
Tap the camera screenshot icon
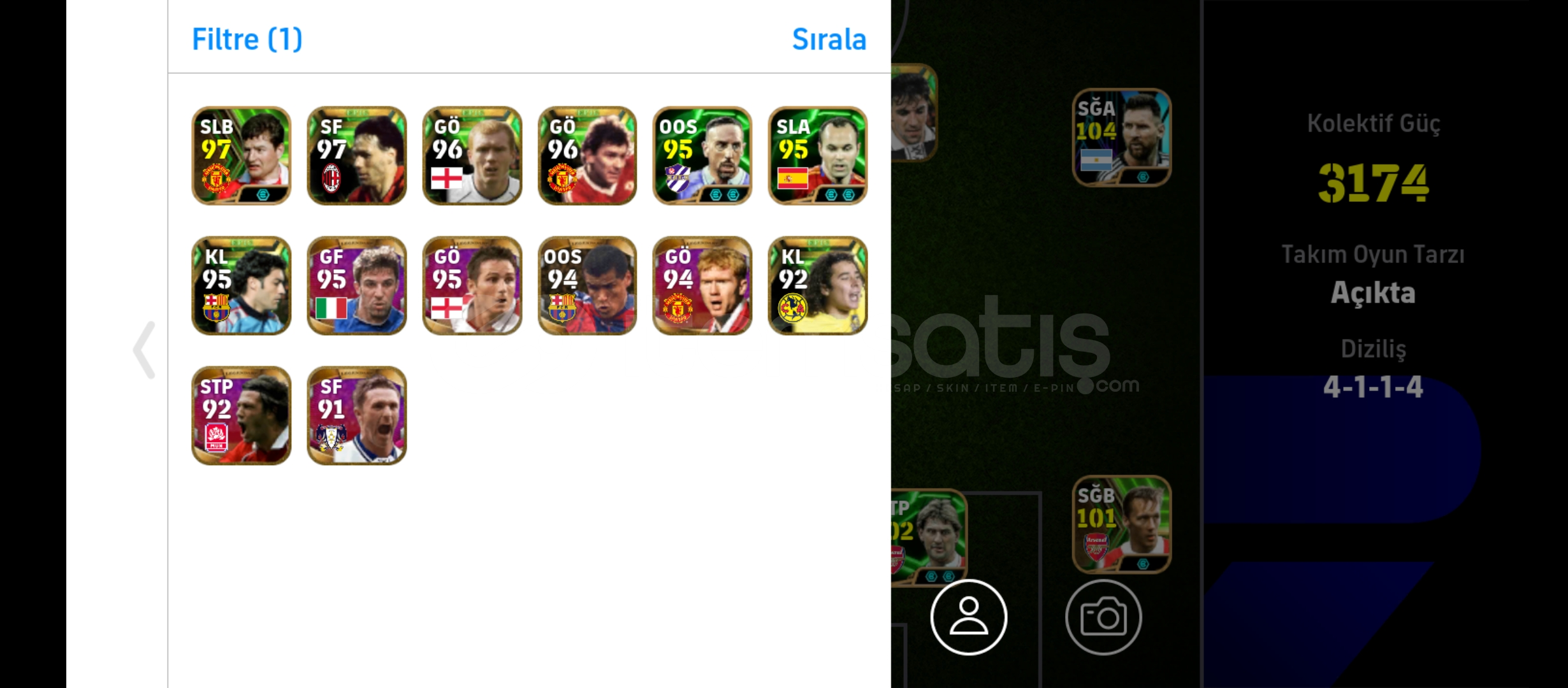point(1103,617)
